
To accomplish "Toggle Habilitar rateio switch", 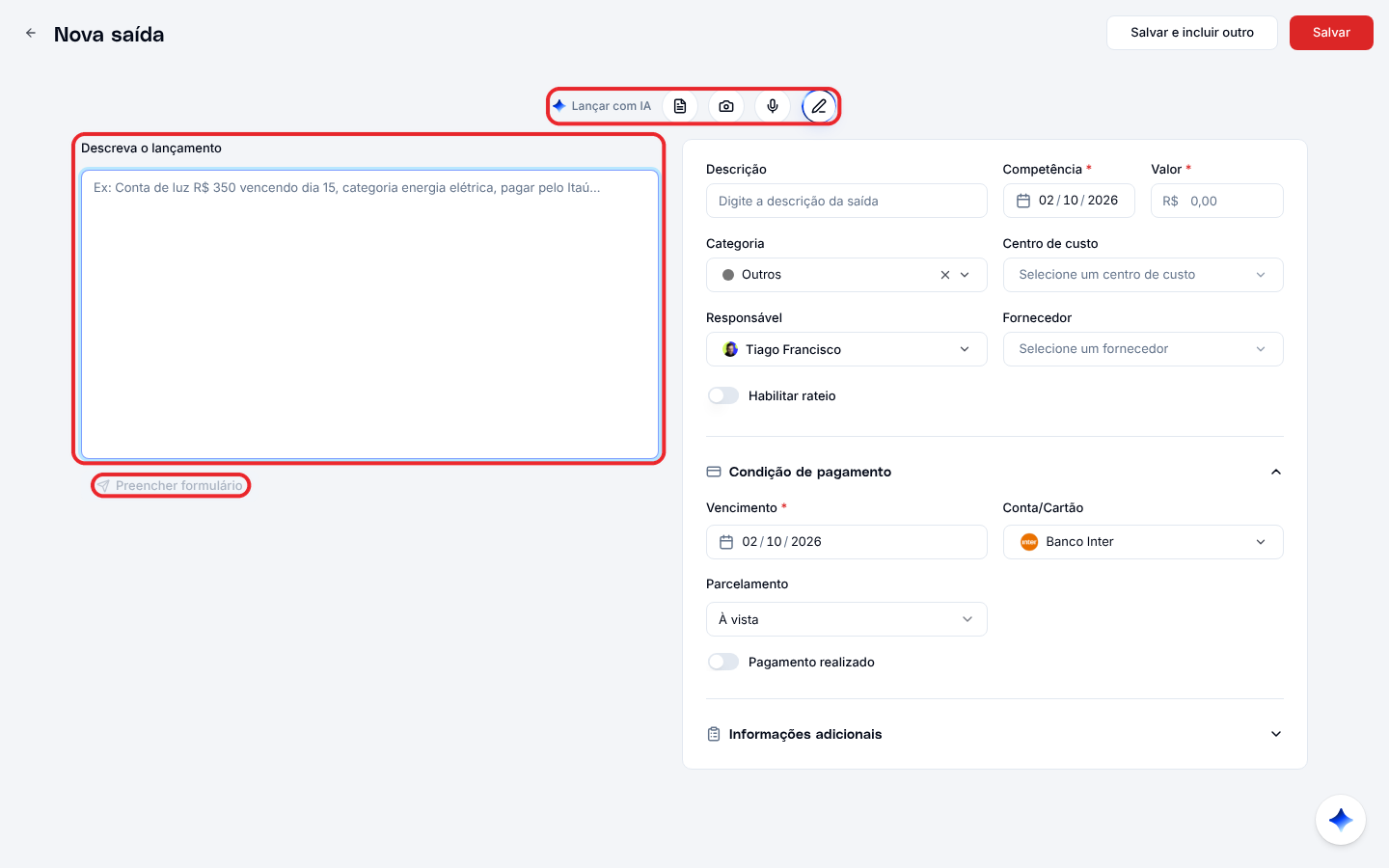I will coord(723,395).
